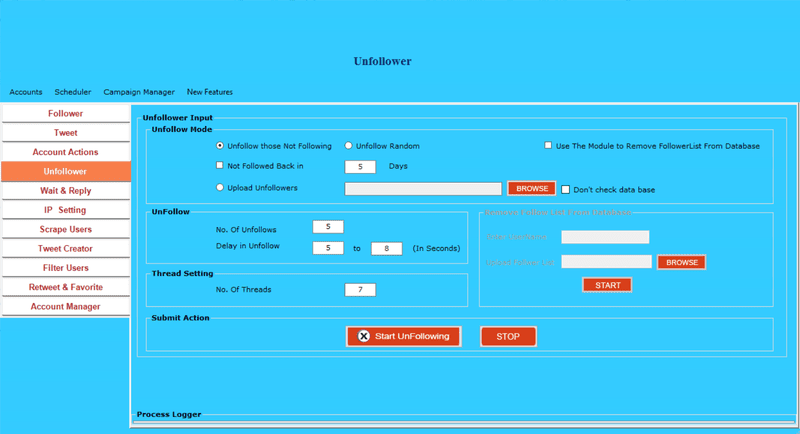Image resolution: width=800 pixels, height=434 pixels.
Task: Open the Tweet Creator module
Action: pos(66,249)
